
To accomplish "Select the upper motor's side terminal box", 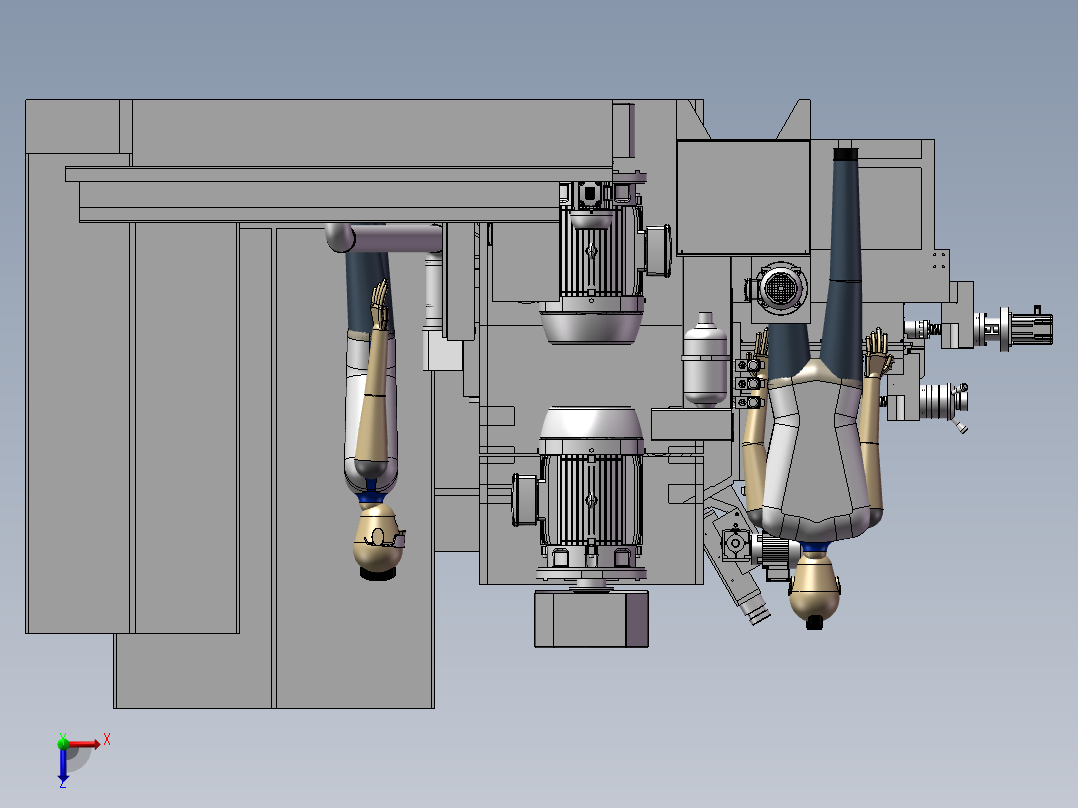I will 658,250.
